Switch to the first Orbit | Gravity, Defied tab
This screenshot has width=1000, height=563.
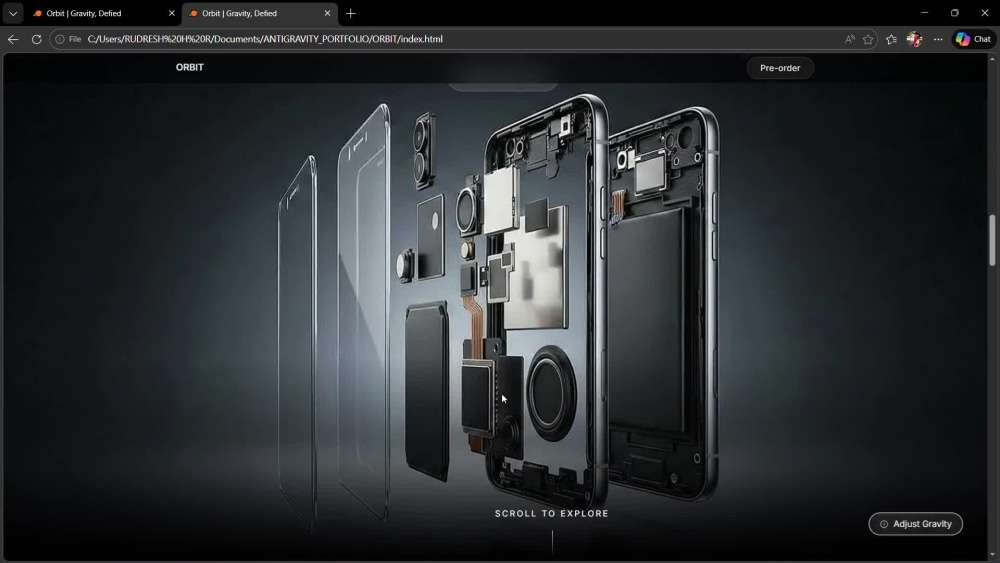point(103,13)
